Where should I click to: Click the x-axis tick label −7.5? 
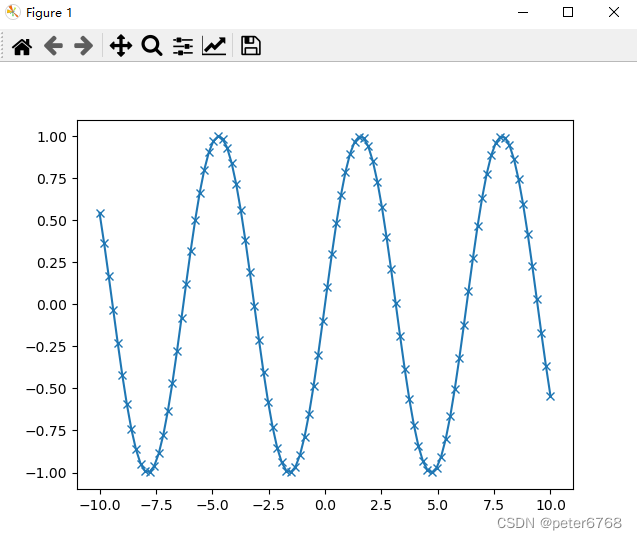point(156,505)
